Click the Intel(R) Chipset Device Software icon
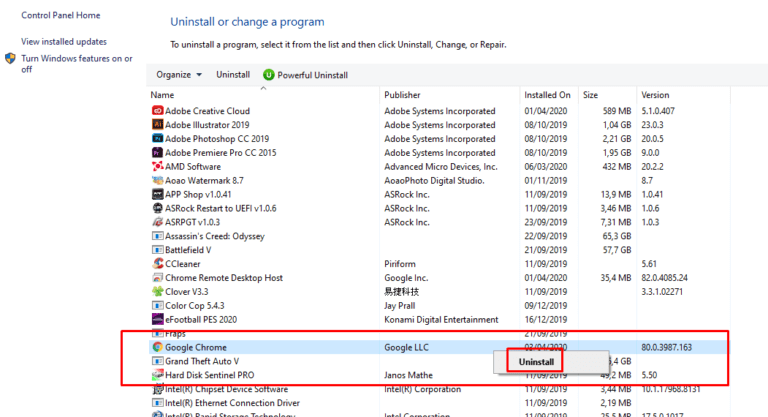Image resolution: width=768 pixels, height=417 pixels. coord(157,389)
